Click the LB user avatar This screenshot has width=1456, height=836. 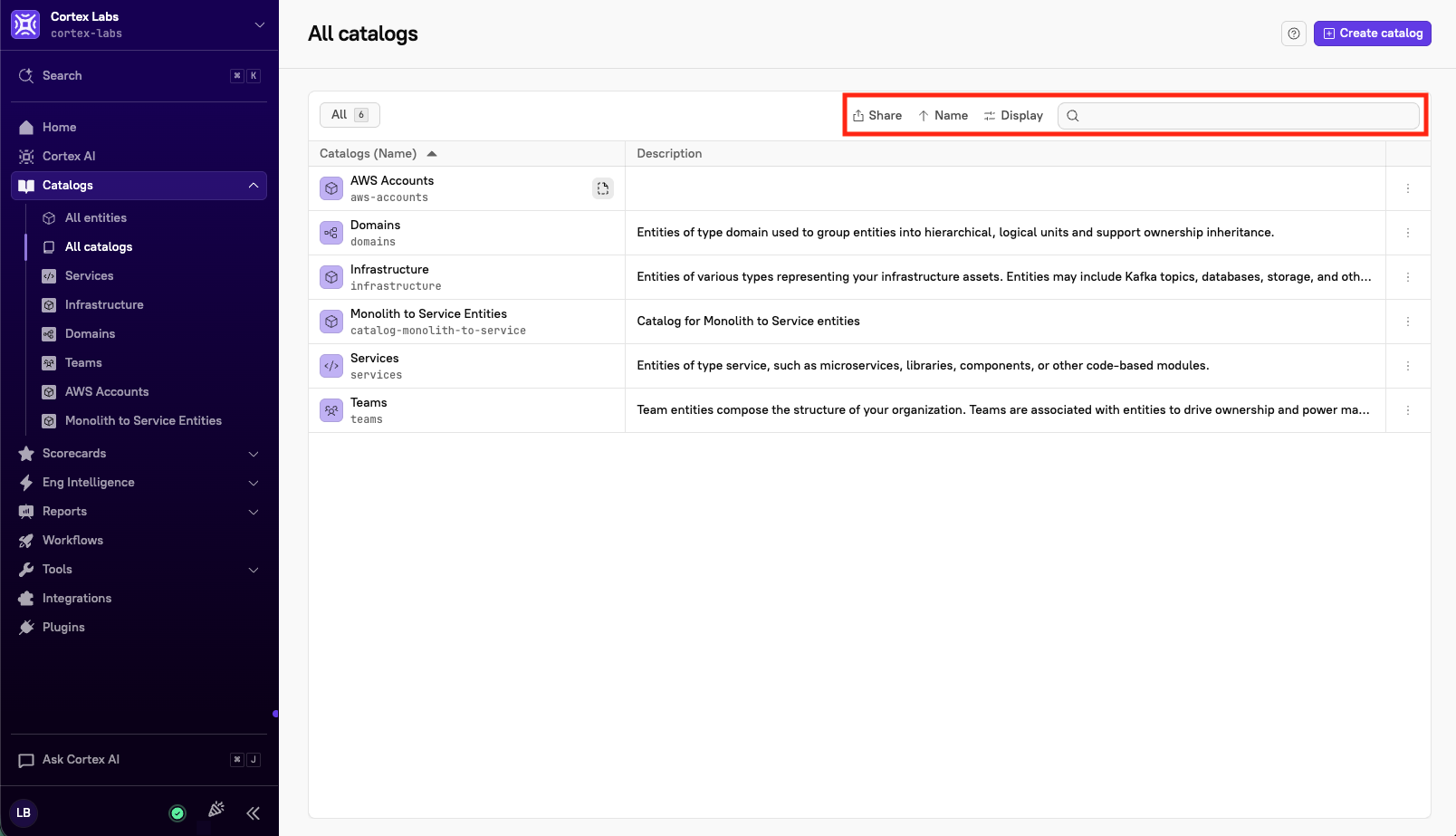click(x=24, y=812)
